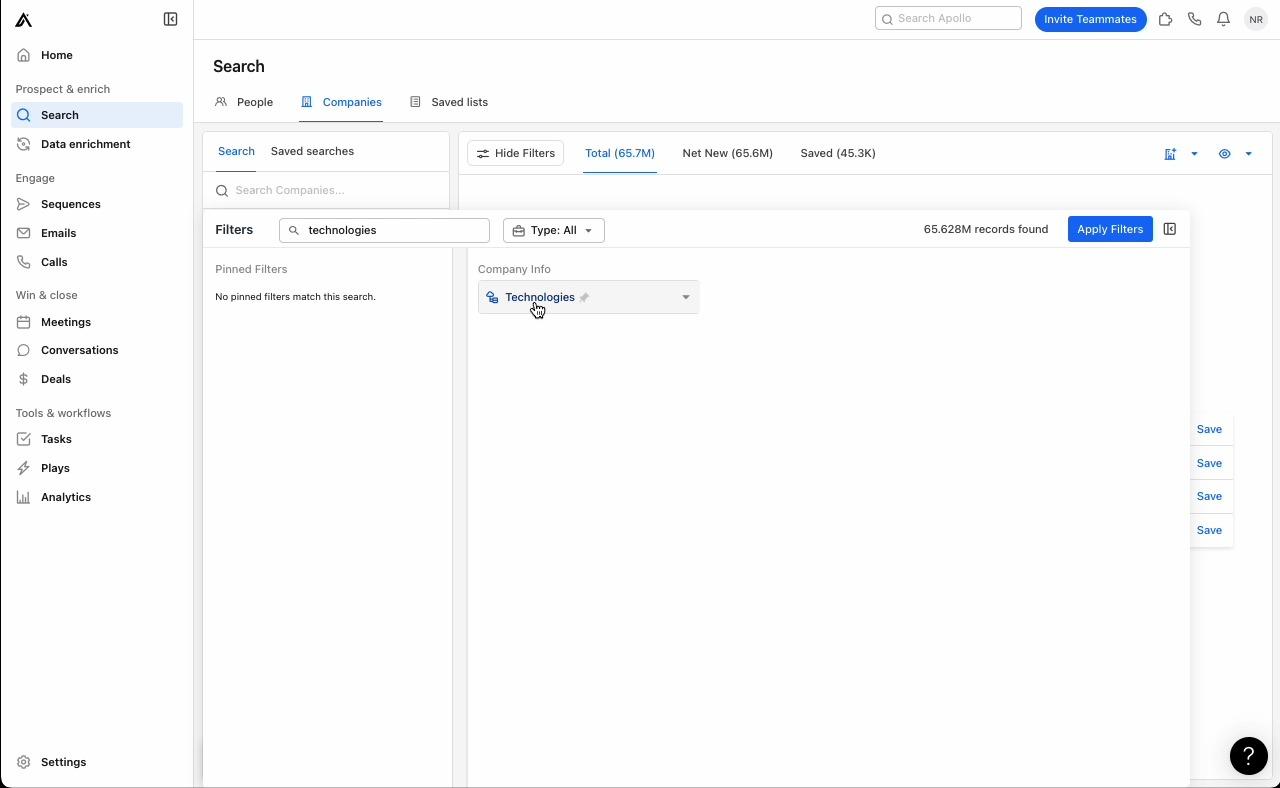The image size is (1280, 788).
Task: Click the company import icon top right
Action: (x=1170, y=154)
